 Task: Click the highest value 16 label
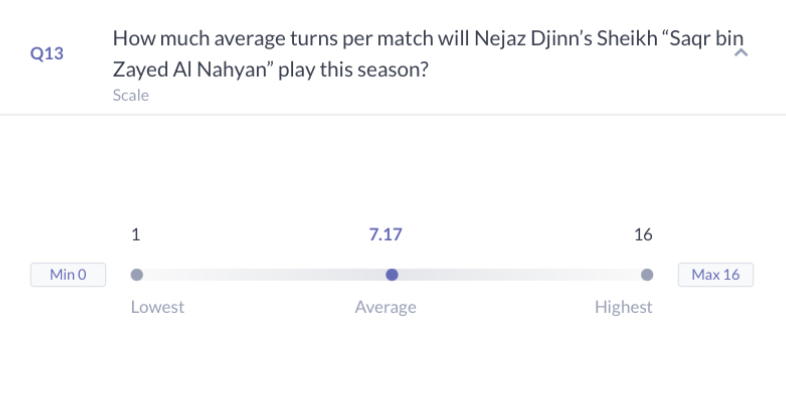(643, 235)
